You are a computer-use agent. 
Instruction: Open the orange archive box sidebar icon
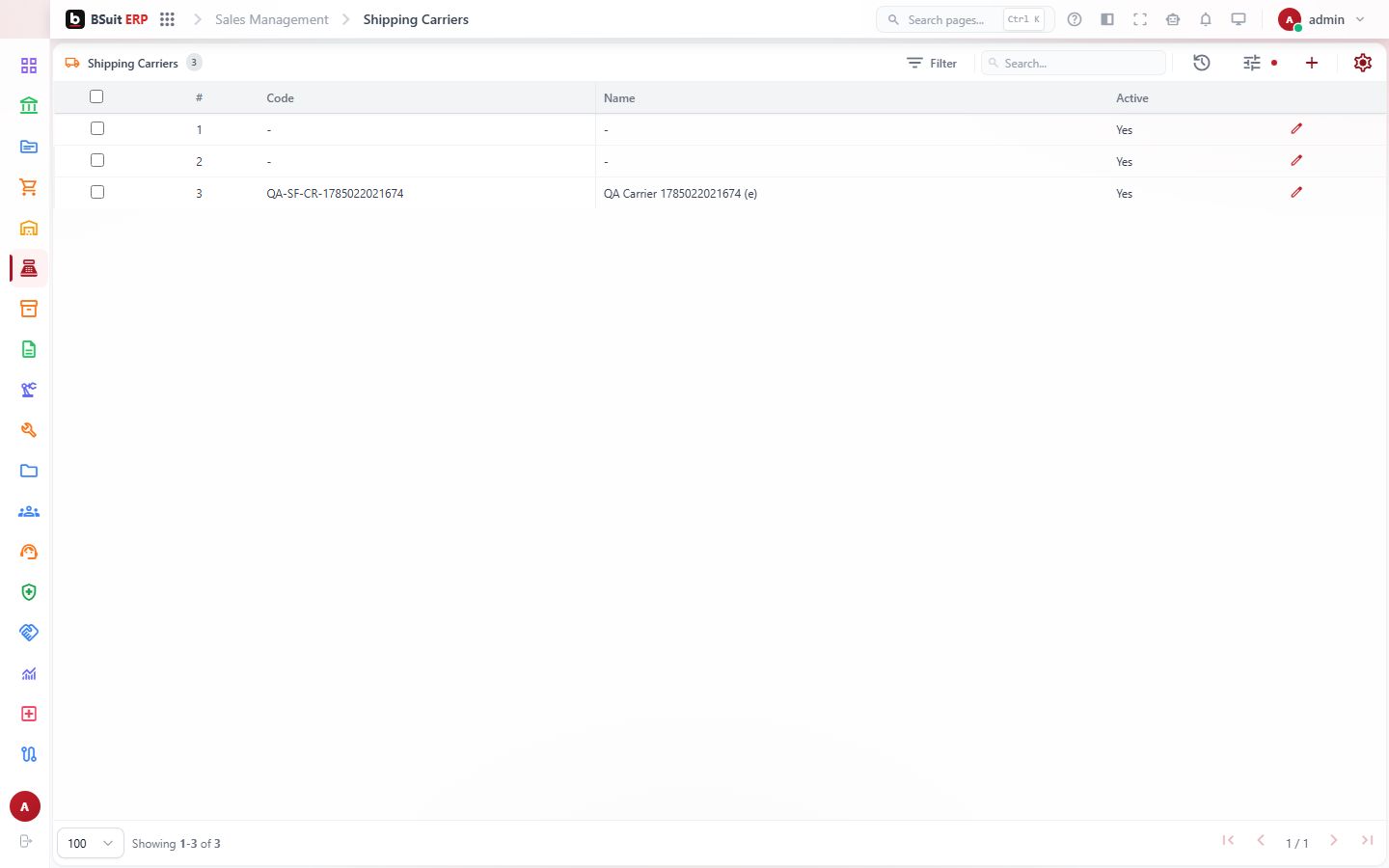tap(29, 309)
